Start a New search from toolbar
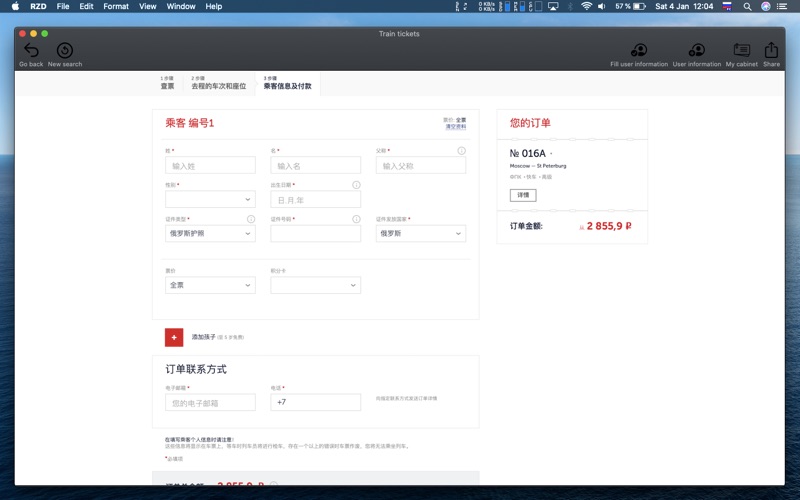 point(65,50)
